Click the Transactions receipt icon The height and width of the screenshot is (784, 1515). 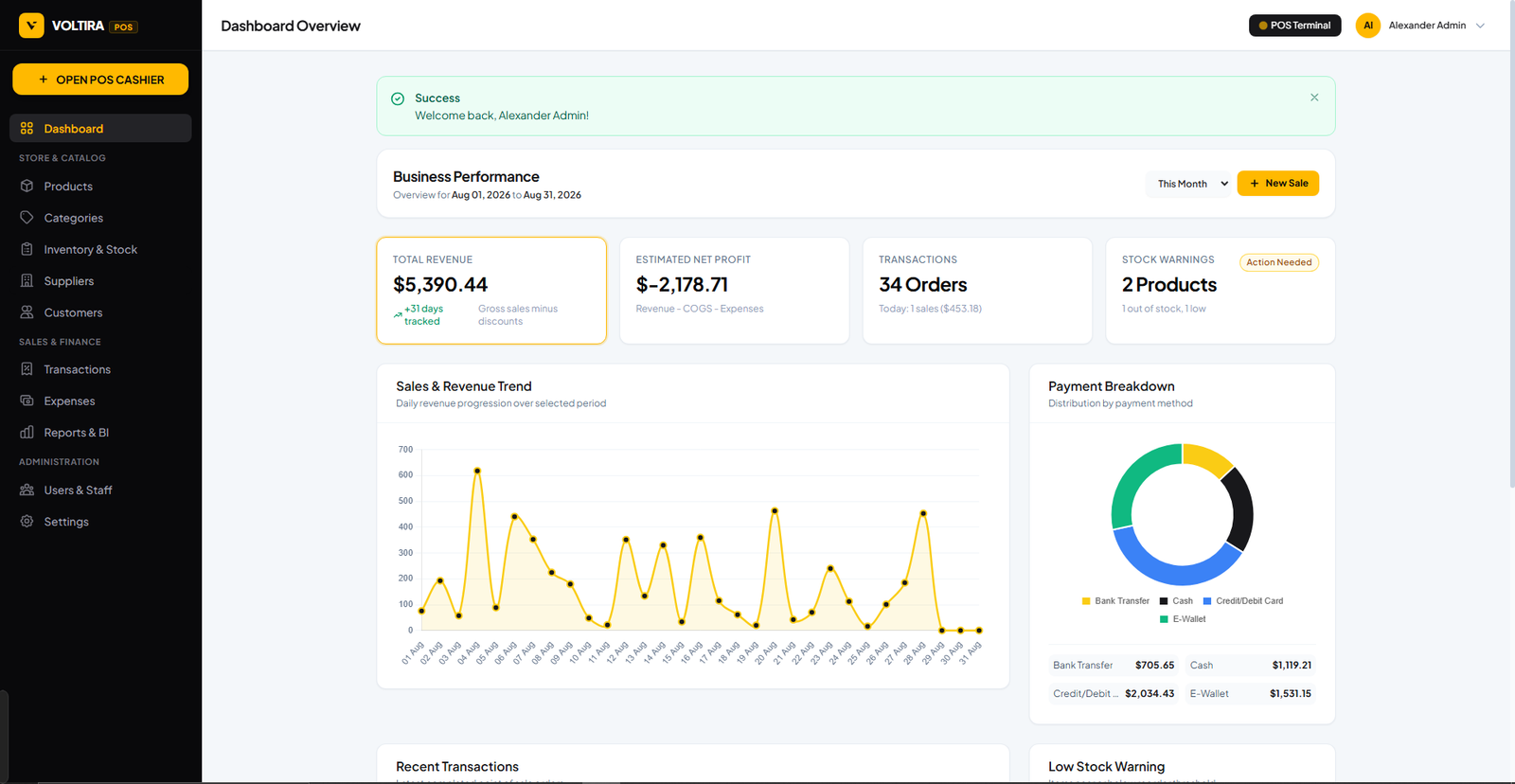tap(27, 369)
